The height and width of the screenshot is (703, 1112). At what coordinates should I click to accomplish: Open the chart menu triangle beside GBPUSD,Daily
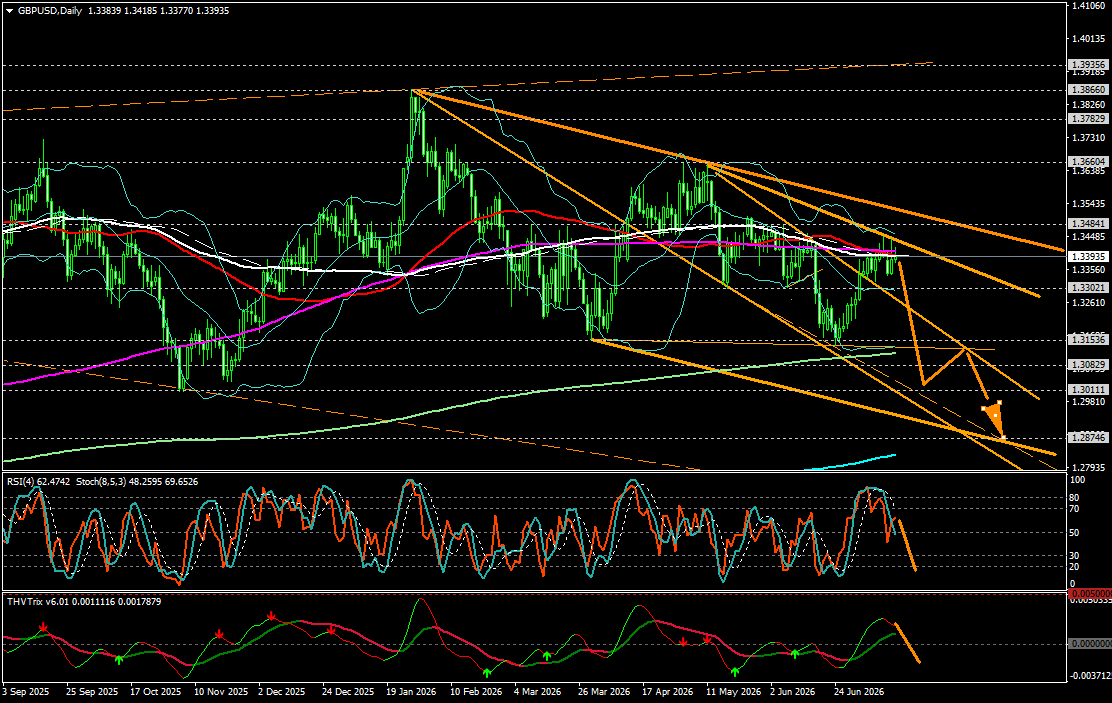tap(9, 11)
